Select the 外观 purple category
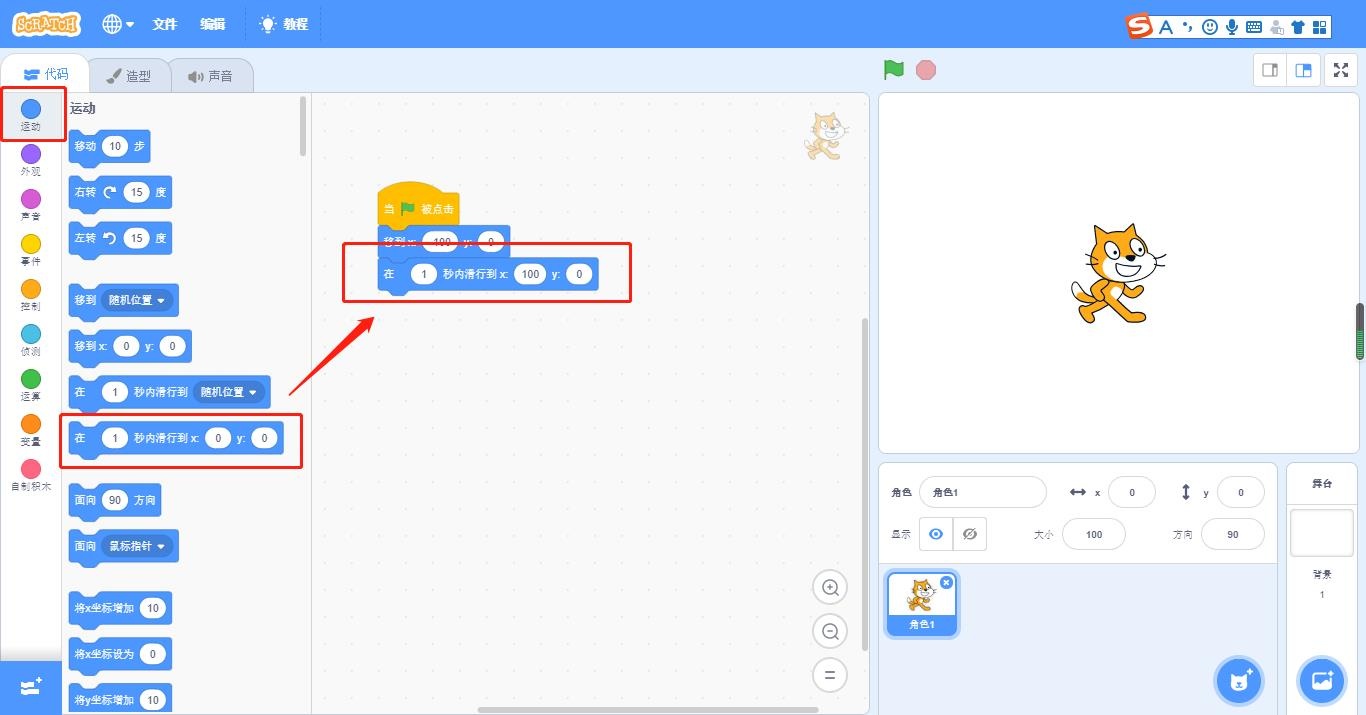 pos(31,159)
